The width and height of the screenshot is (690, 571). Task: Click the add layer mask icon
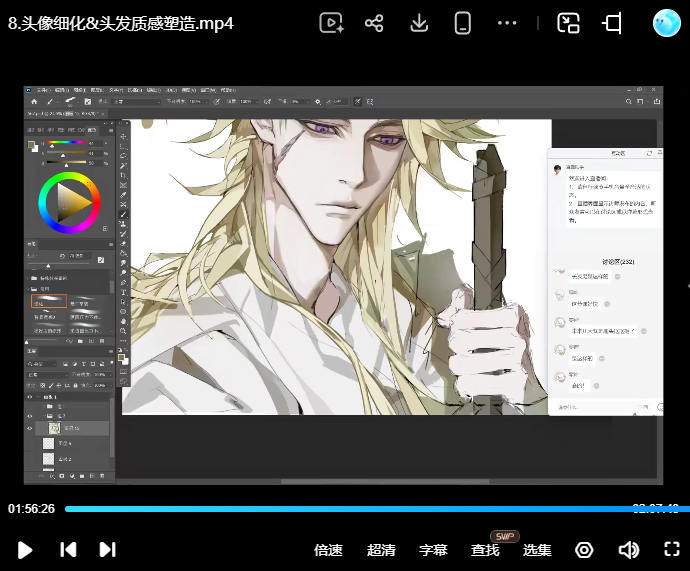click(x=62, y=476)
